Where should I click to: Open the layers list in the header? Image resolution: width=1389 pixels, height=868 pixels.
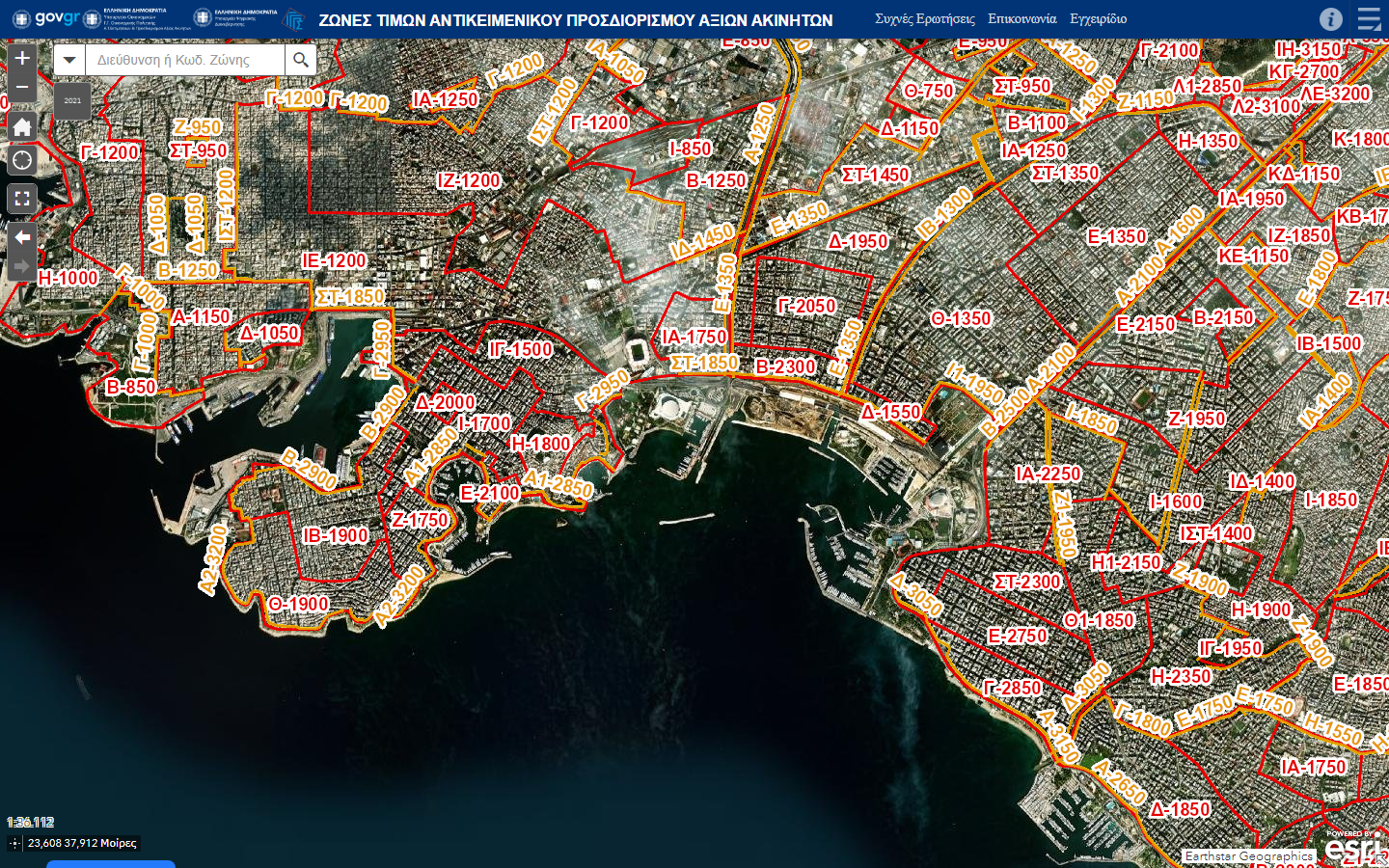[1369, 19]
